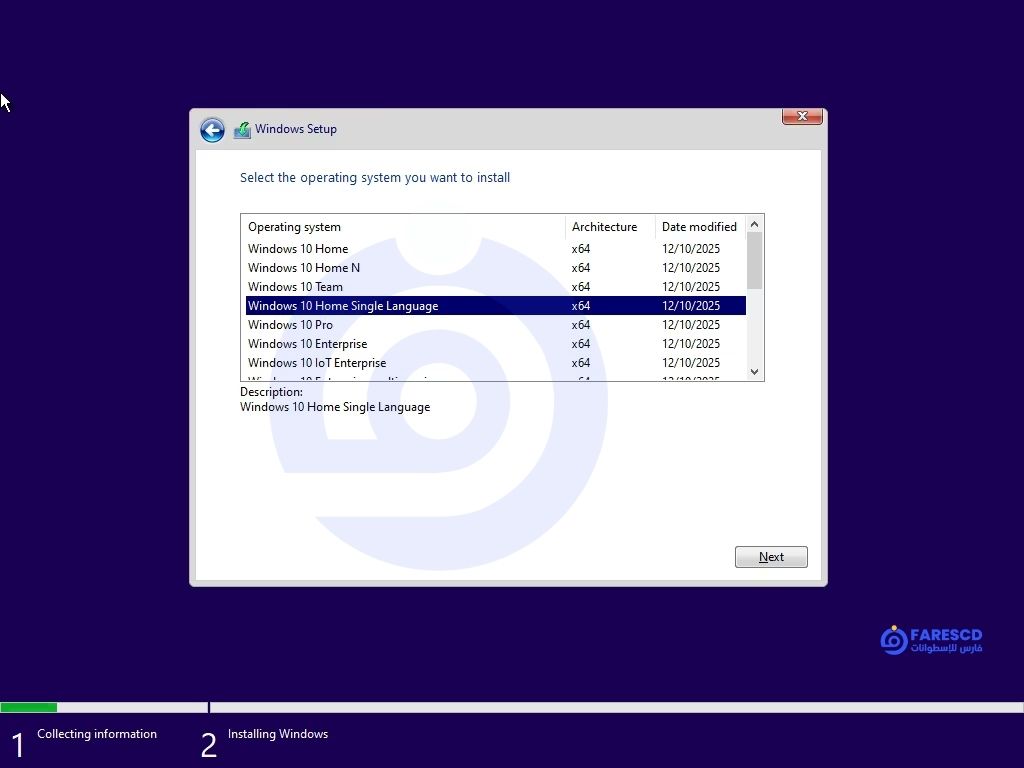Pick Windows 10 Home Single Language
Screen dimensions: 1024x768
[x=343, y=306]
